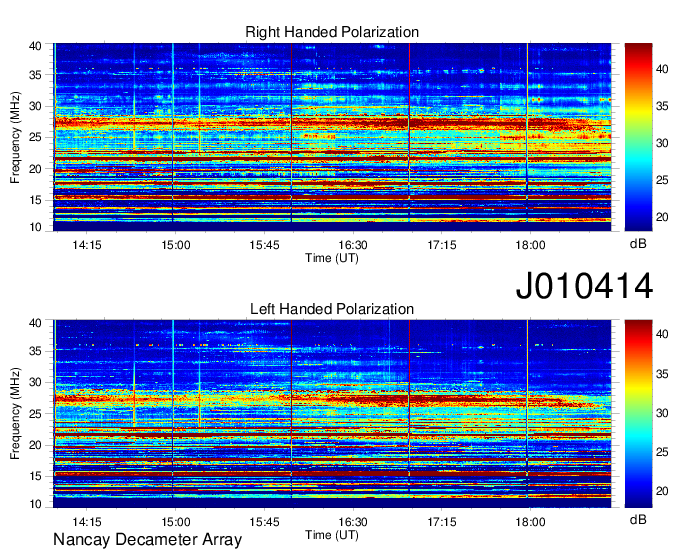This screenshot has width=680, height=552.
Task: Click the 40 MHz tick, lower panel
Action: [x=35, y=323]
